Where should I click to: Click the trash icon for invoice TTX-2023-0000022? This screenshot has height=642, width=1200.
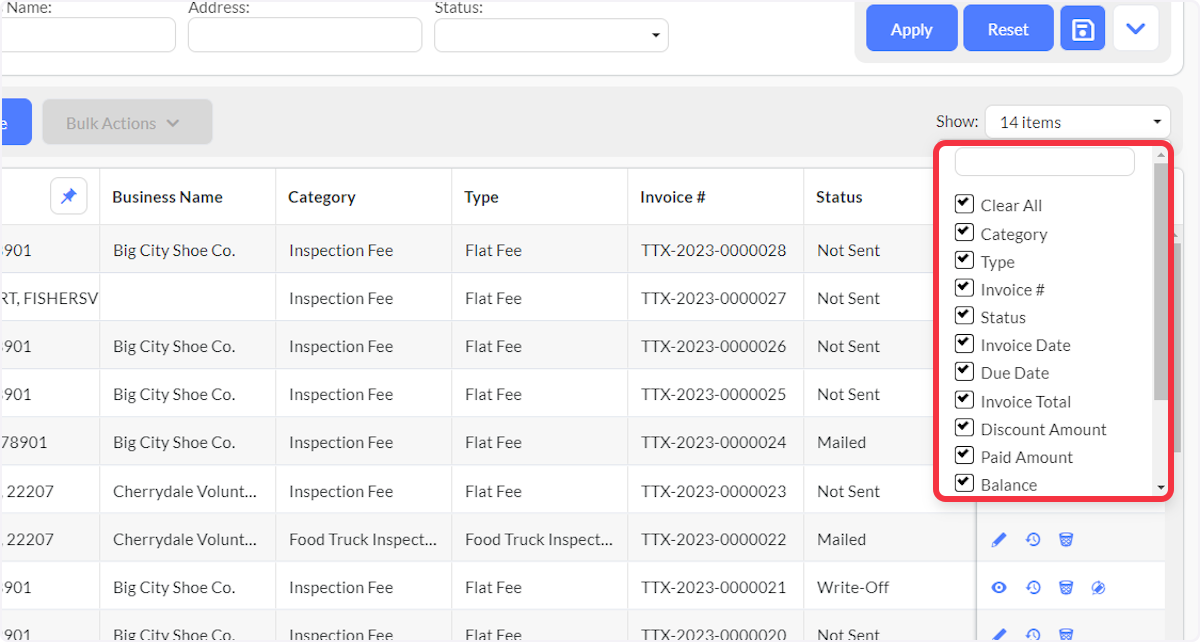(1066, 540)
